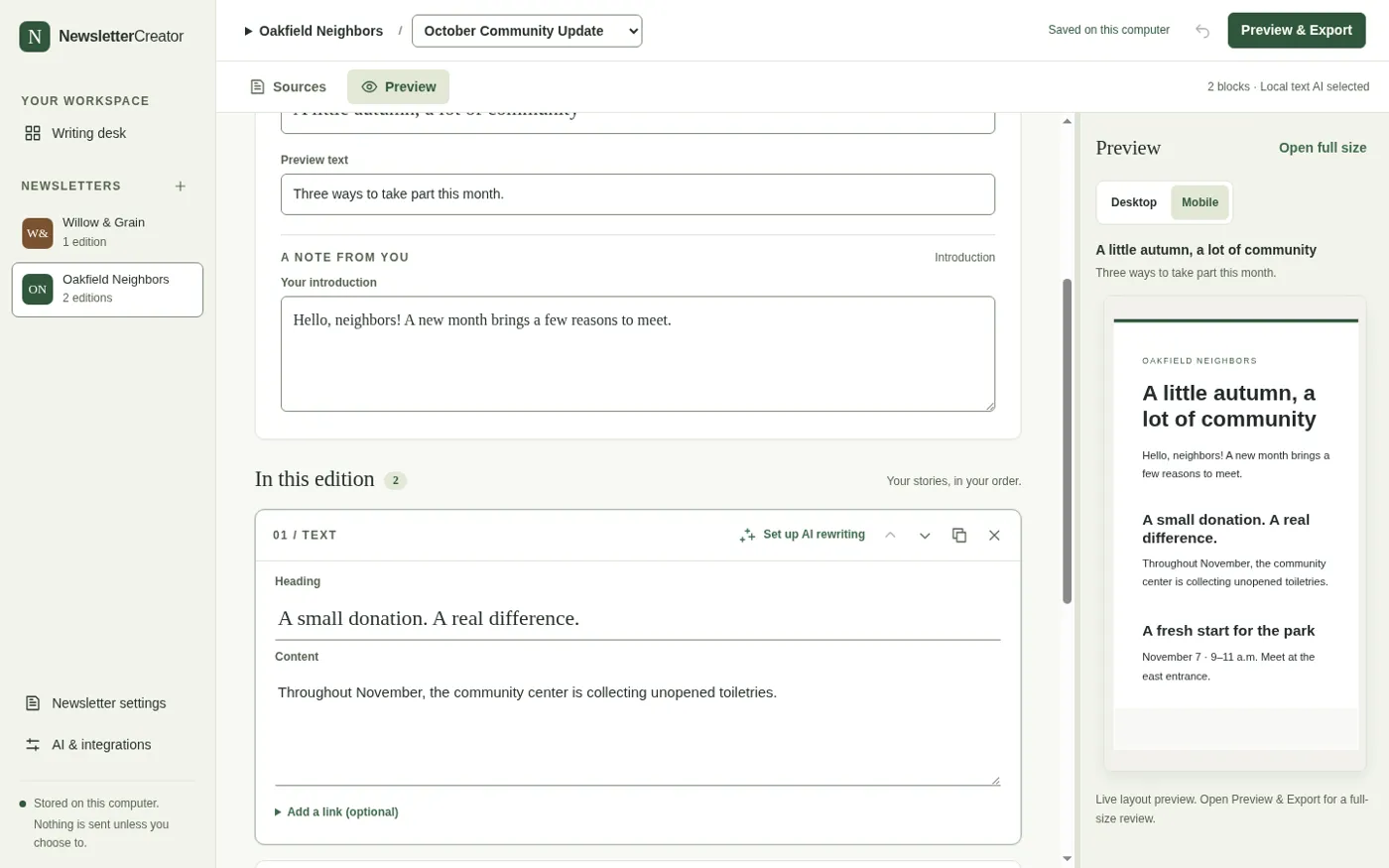
Task: Remove block 01 with X icon
Action: click(994, 536)
